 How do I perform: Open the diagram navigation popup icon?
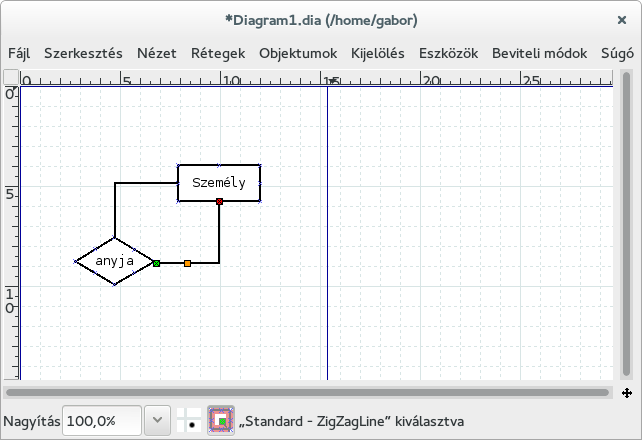[626, 393]
